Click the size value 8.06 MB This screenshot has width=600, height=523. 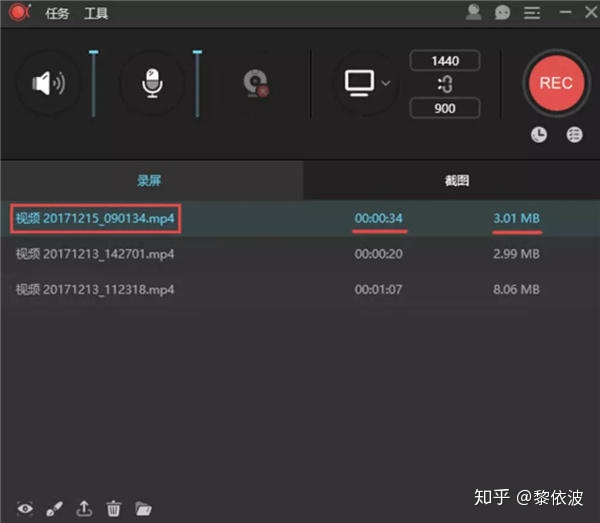[517, 290]
